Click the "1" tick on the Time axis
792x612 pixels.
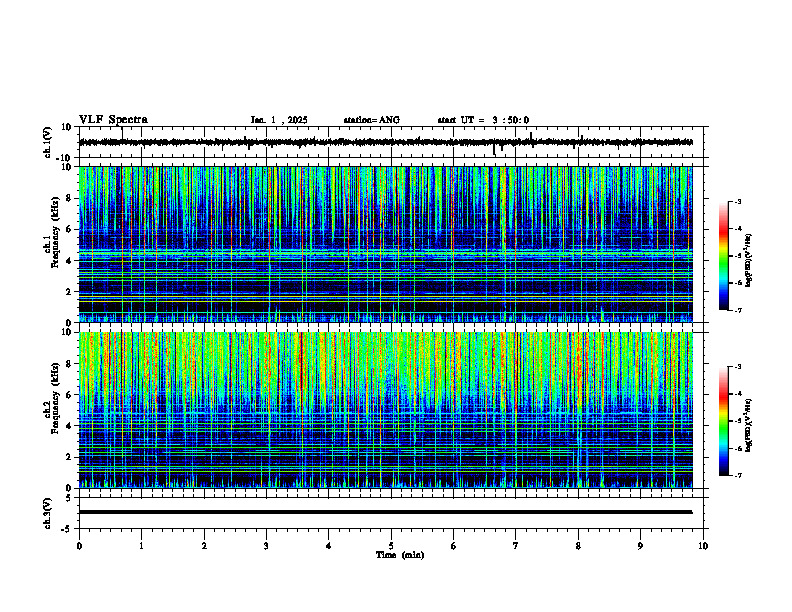coord(142,546)
